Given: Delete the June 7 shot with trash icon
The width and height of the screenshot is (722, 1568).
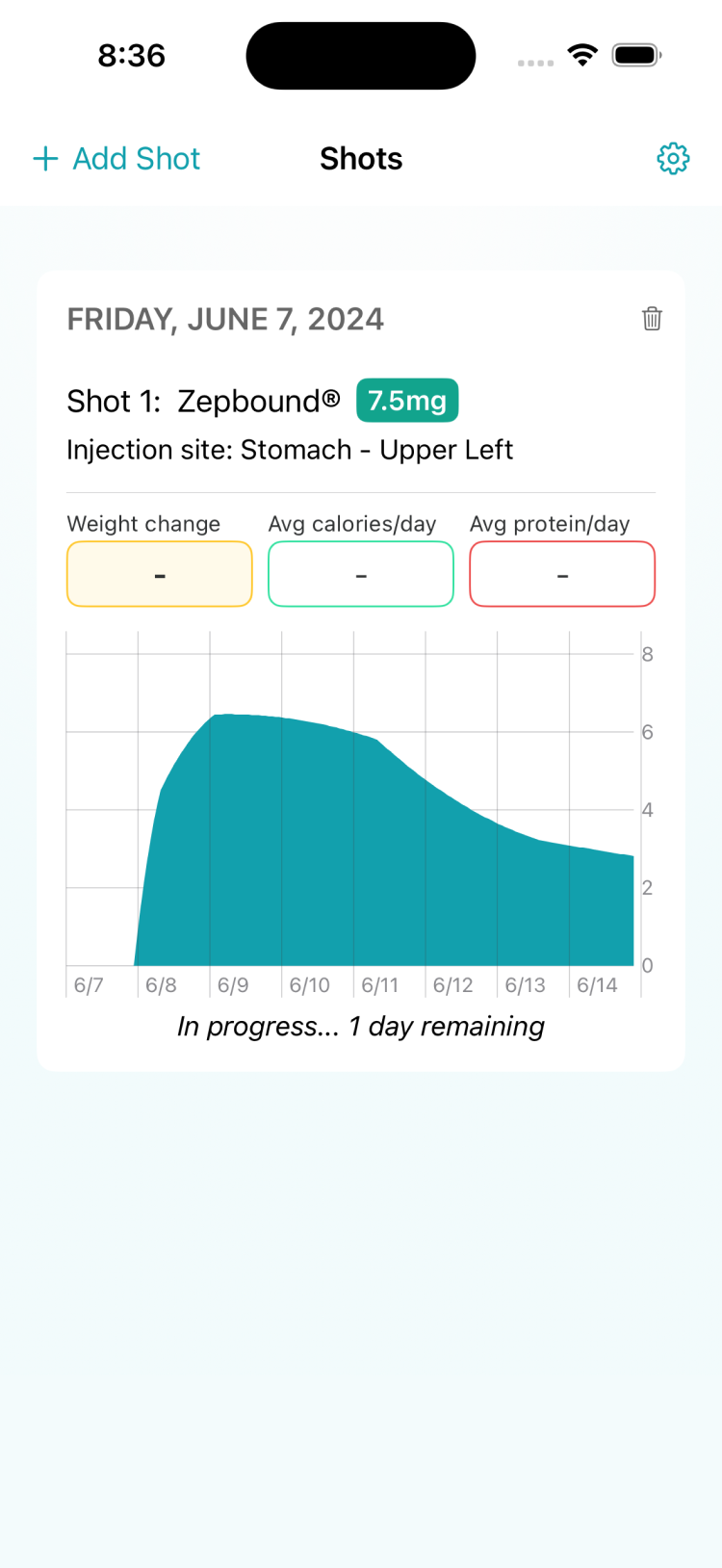Looking at the screenshot, I should 652,319.
